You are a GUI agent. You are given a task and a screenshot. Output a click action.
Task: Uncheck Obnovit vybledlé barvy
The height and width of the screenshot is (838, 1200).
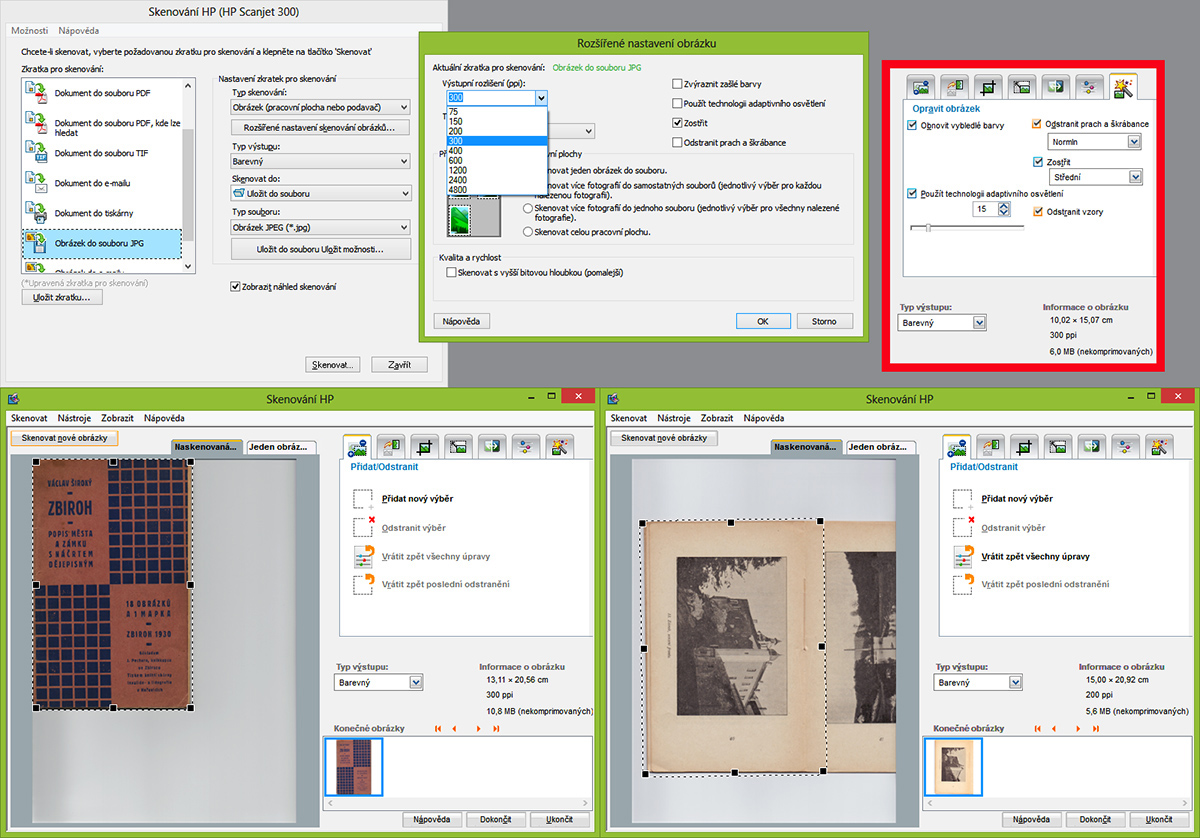912,125
